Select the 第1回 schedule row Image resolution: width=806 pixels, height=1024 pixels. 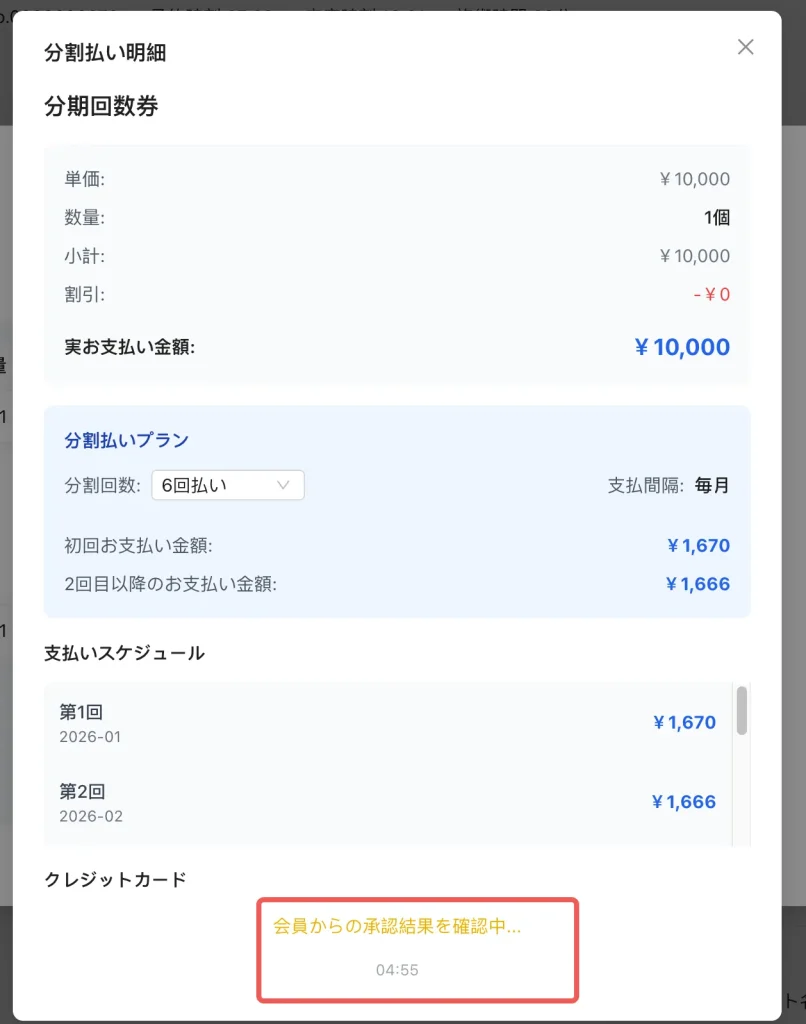[388, 723]
